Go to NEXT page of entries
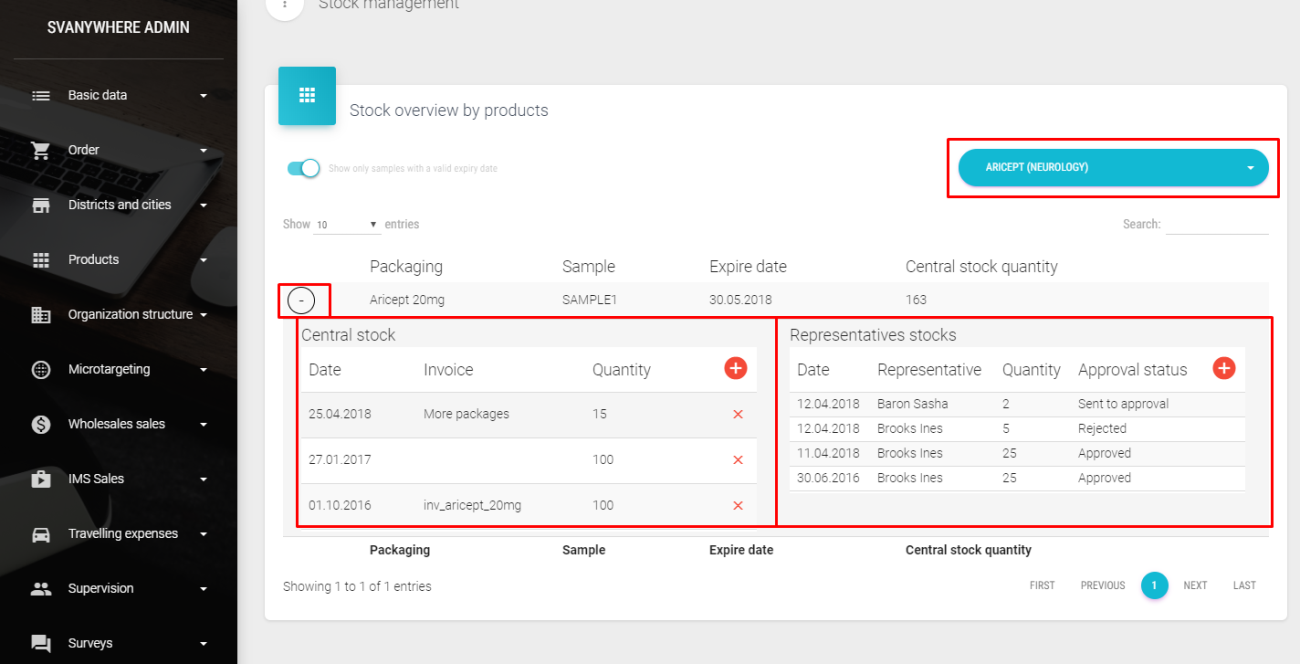The image size is (1300, 664). [1195, 586]
